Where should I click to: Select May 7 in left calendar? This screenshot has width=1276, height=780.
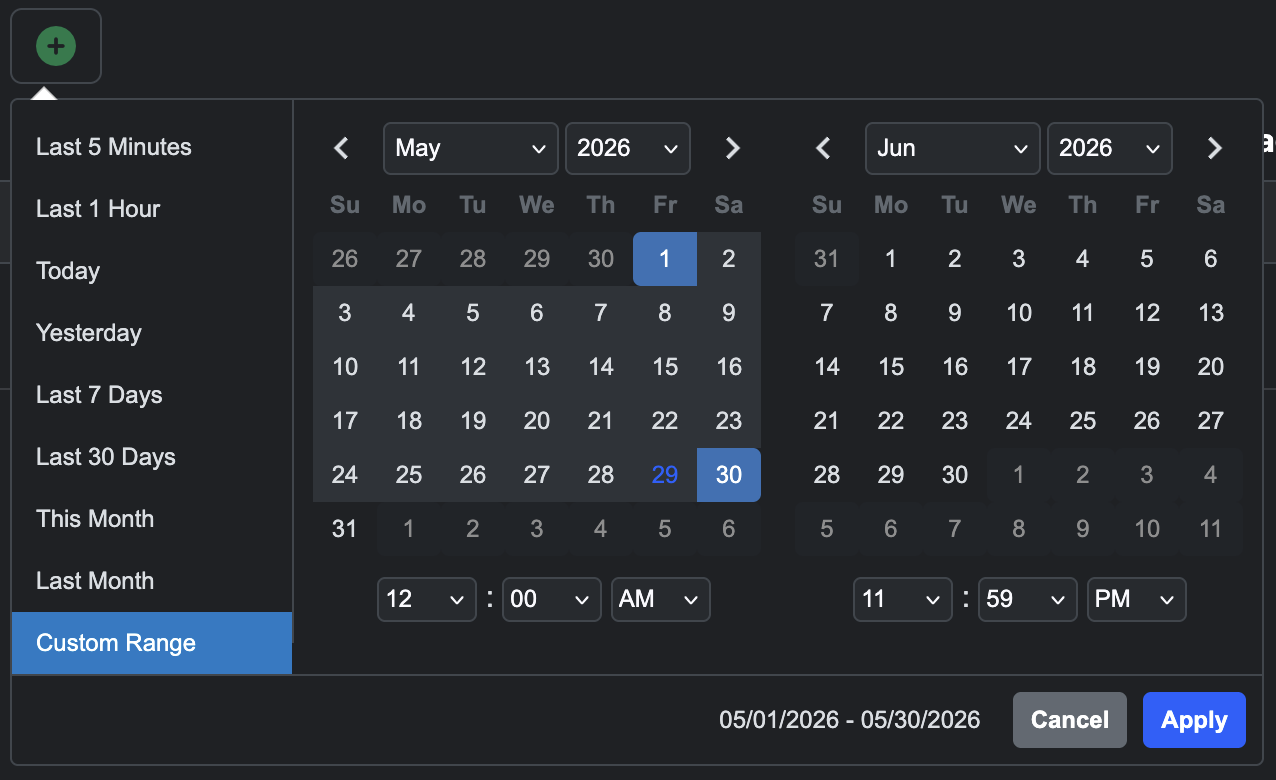pyautogui.click(x=601, y=313)
